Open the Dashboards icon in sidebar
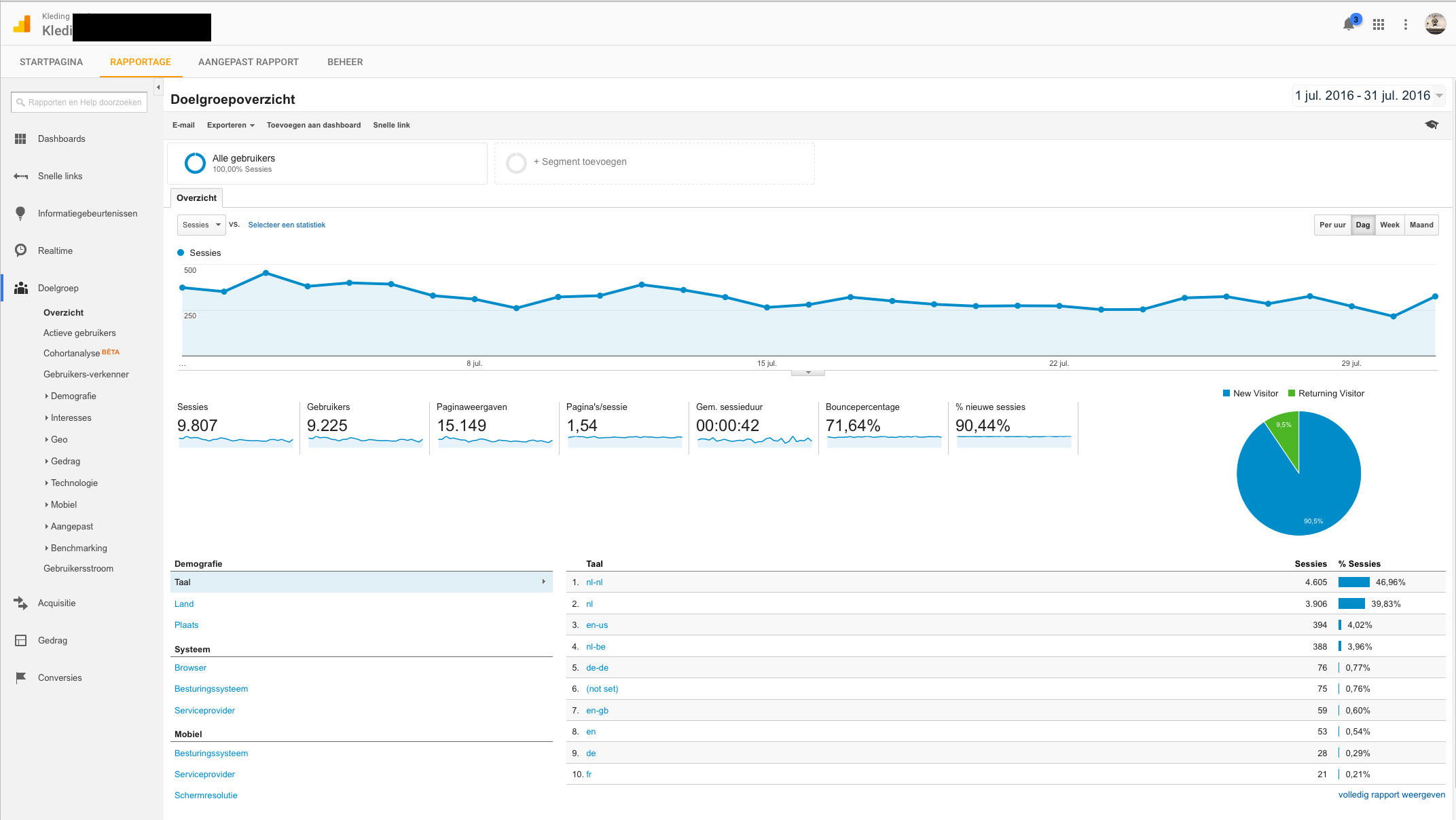The height and width of the screenshot is (820, 1456). pyautogui.click(x=20, y=138)
